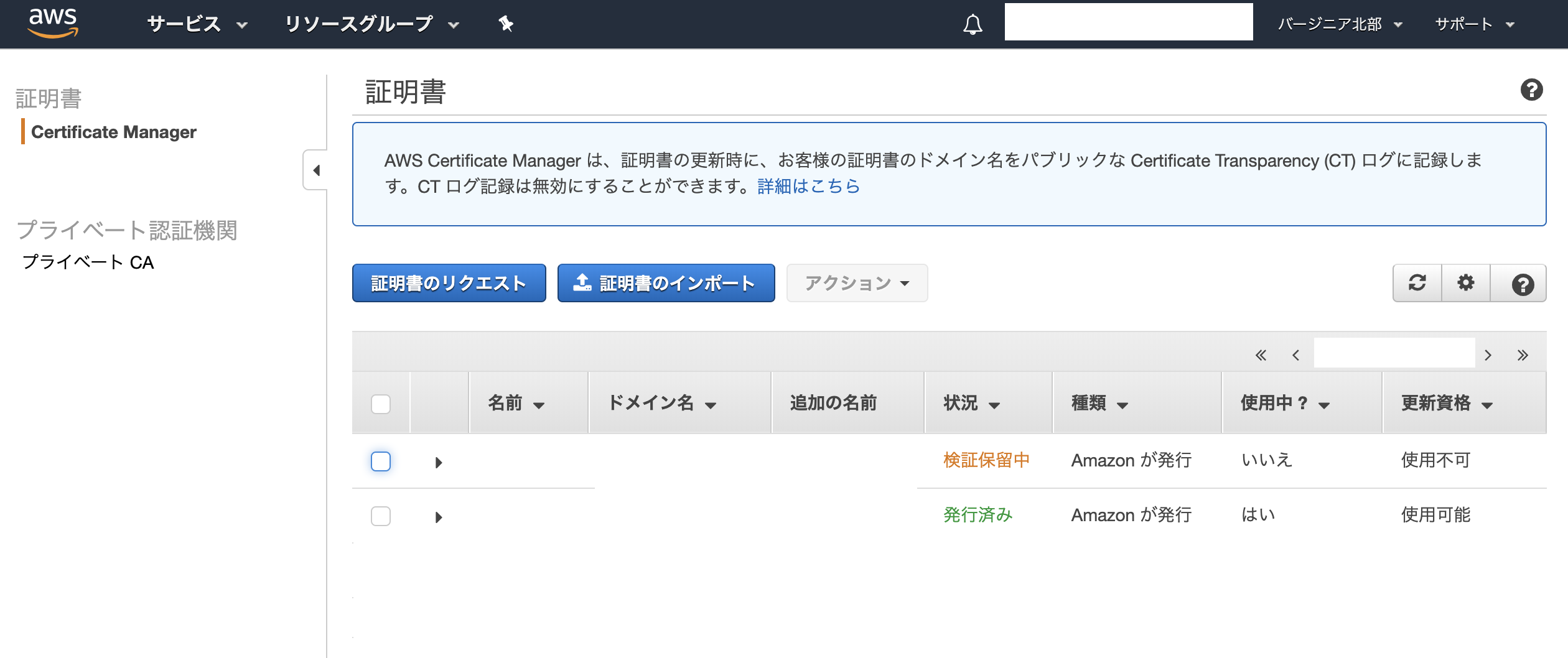Collapse the sidebar with the left arrow

point(316,169)
